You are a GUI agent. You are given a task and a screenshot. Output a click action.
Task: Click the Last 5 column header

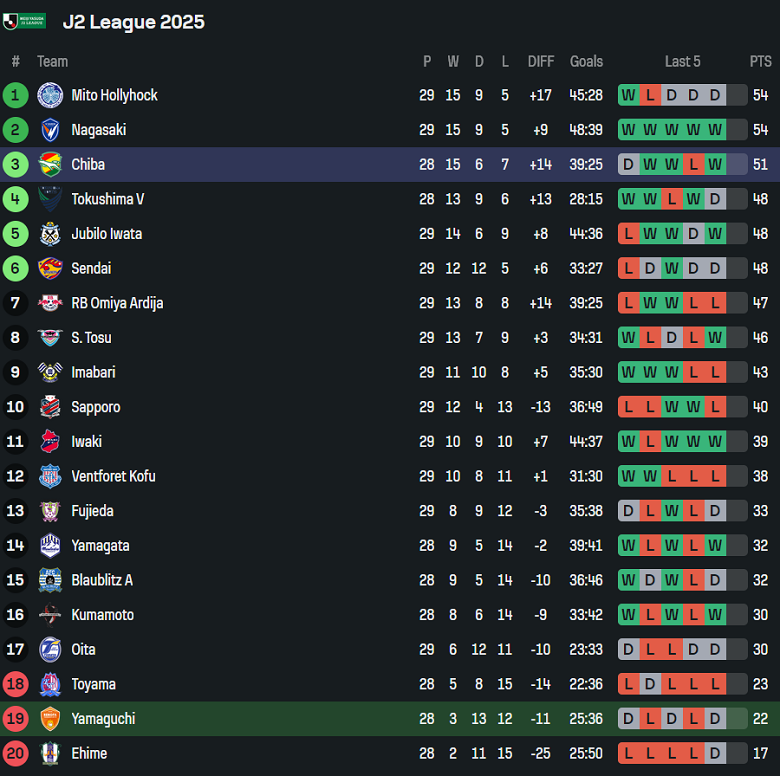(683, 61)
